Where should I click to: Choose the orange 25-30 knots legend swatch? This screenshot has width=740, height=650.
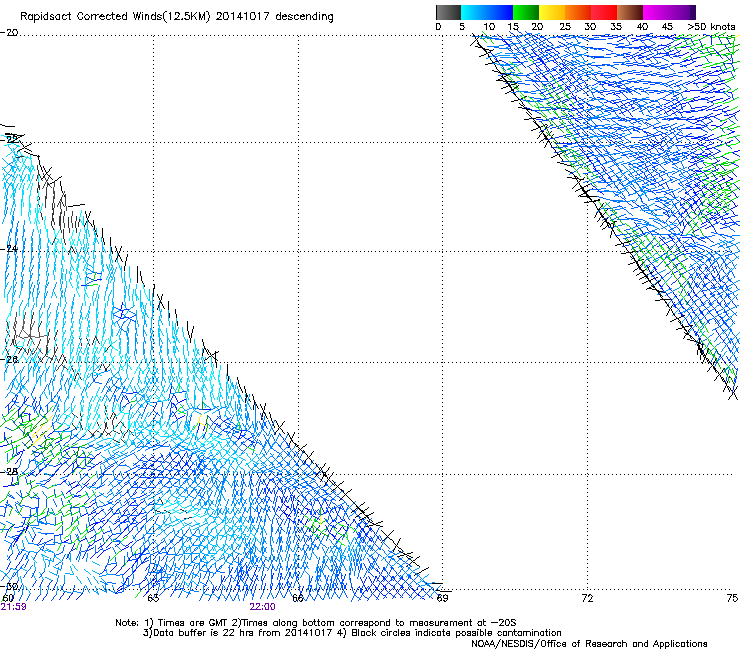pos(578,12)
